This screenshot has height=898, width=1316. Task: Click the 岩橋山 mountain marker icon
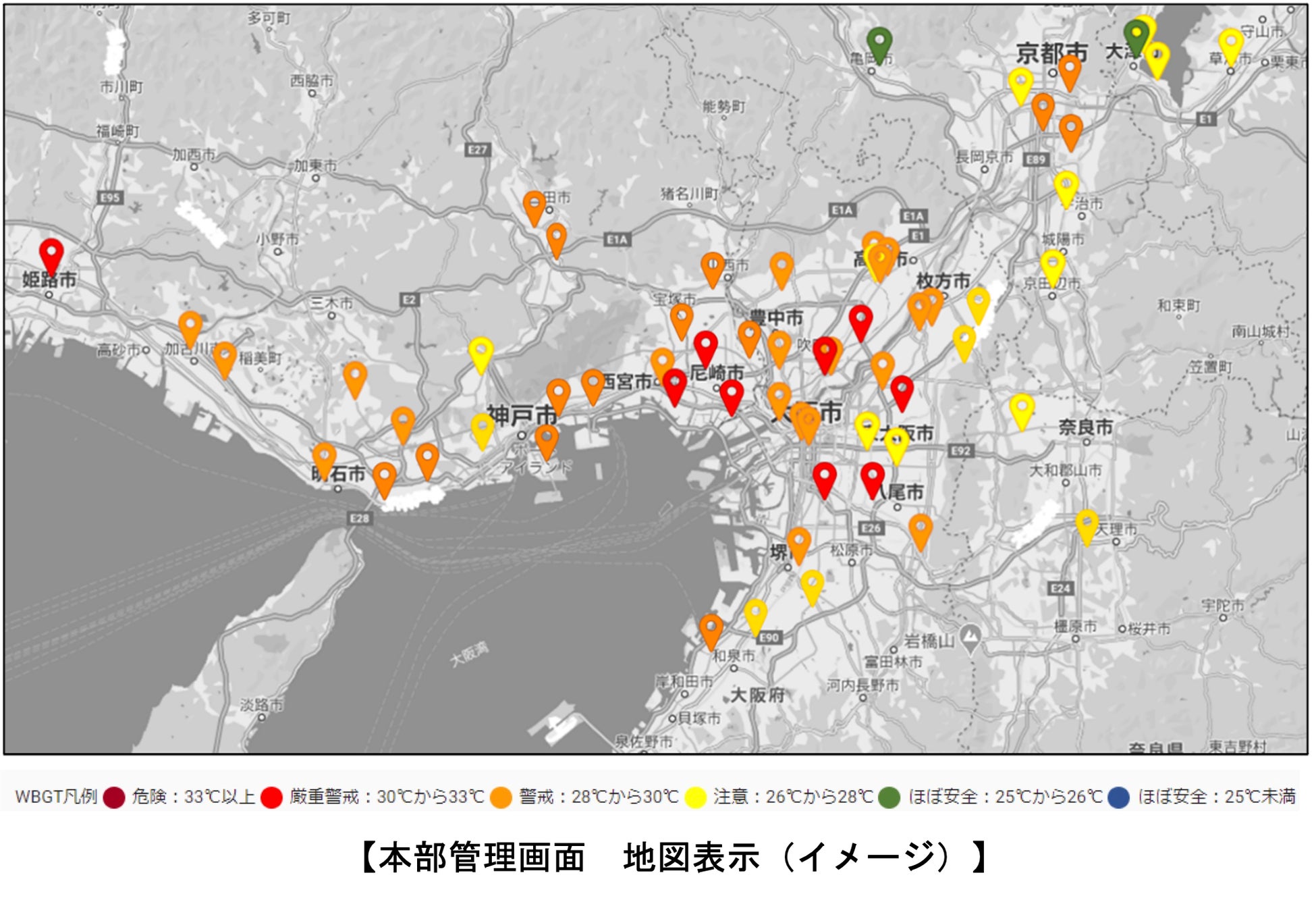[x=970, y=636]
